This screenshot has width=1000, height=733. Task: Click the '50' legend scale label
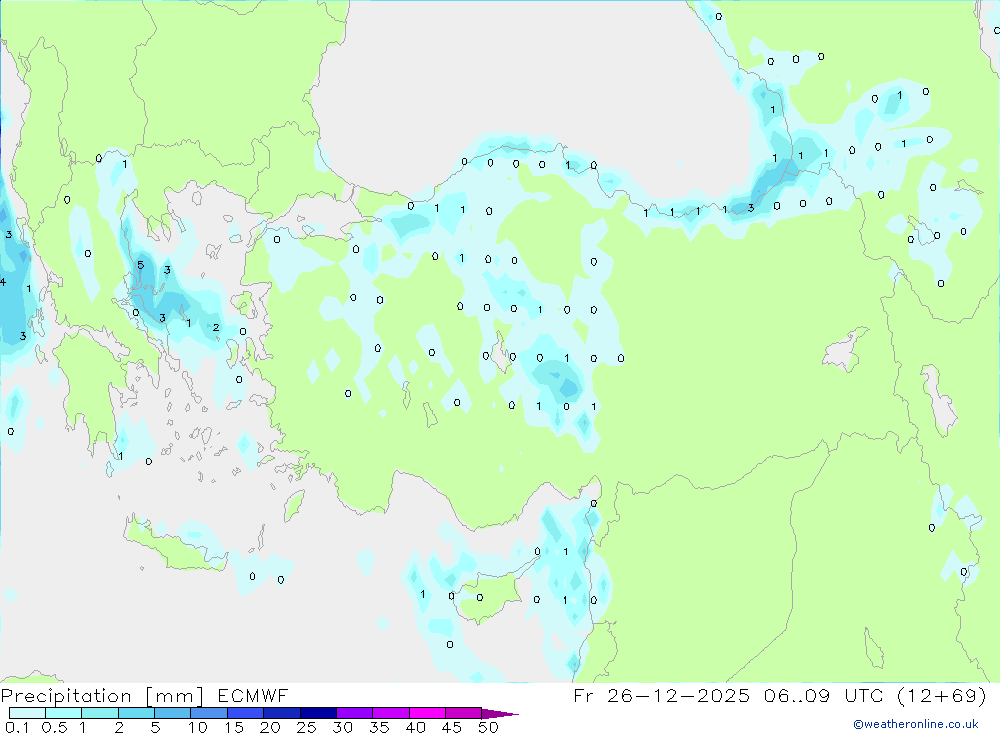click(x=488, y=727)
